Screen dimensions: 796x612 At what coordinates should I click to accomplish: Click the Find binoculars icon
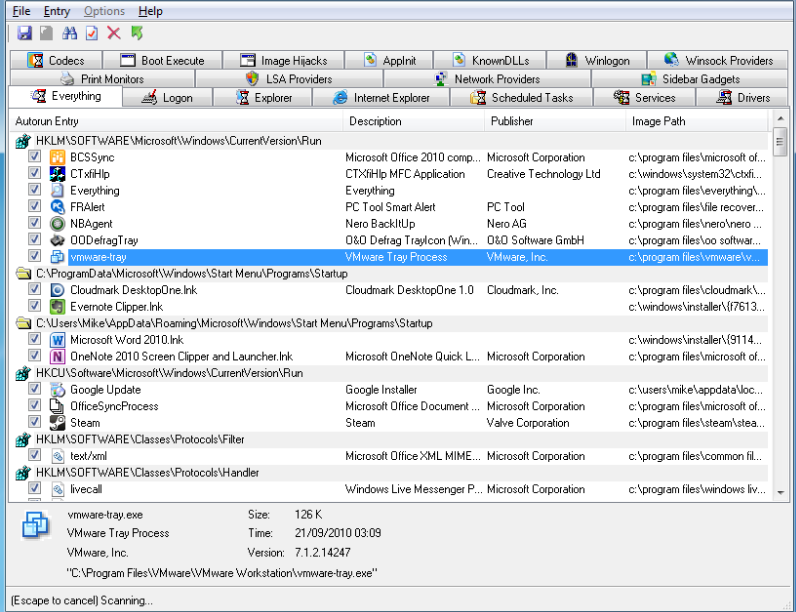[70, 33]
